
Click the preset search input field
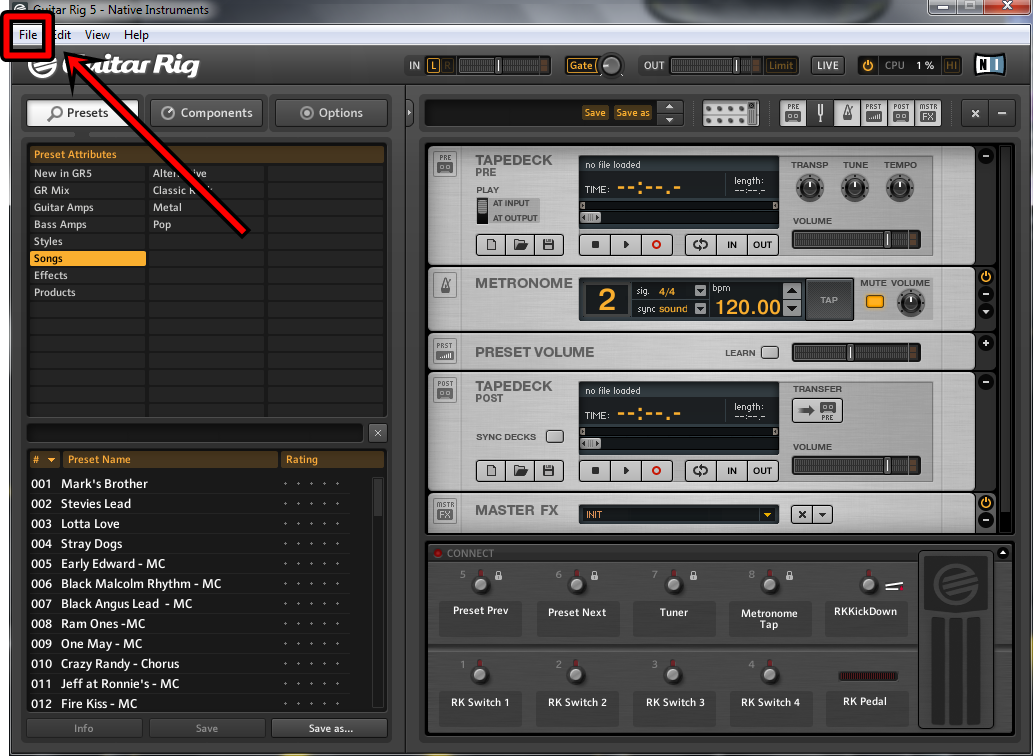pos(195,433)
